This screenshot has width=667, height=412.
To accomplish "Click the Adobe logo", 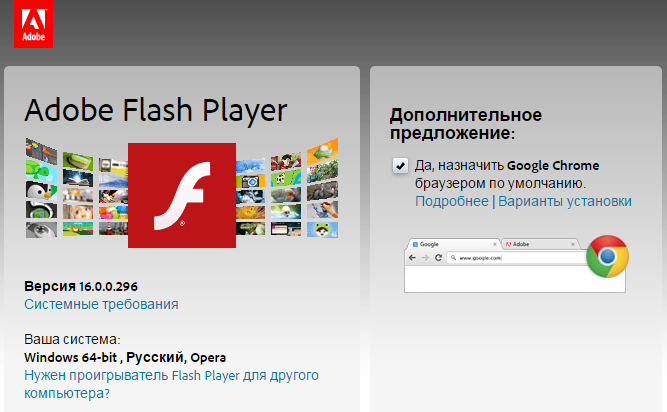I will (33, 24).
